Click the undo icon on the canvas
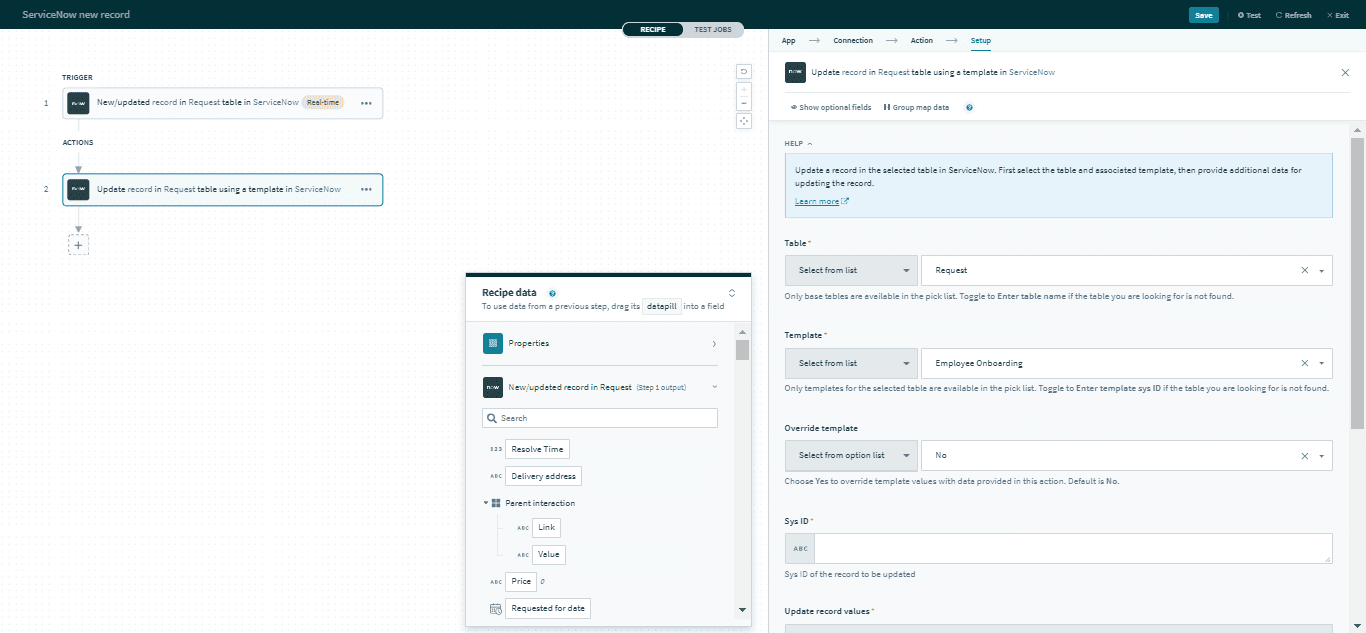The width and height of the screenshot is (1366, 633). click(744, 71)
